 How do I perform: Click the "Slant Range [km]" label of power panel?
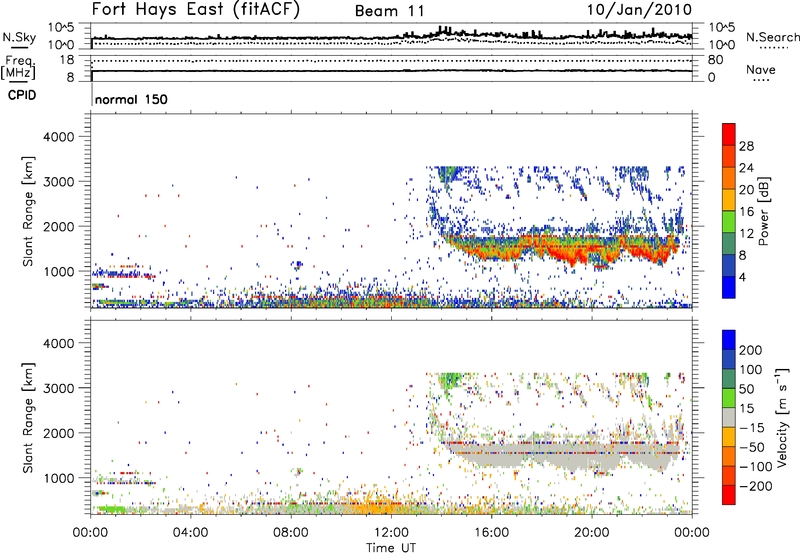tap(28, 211)
